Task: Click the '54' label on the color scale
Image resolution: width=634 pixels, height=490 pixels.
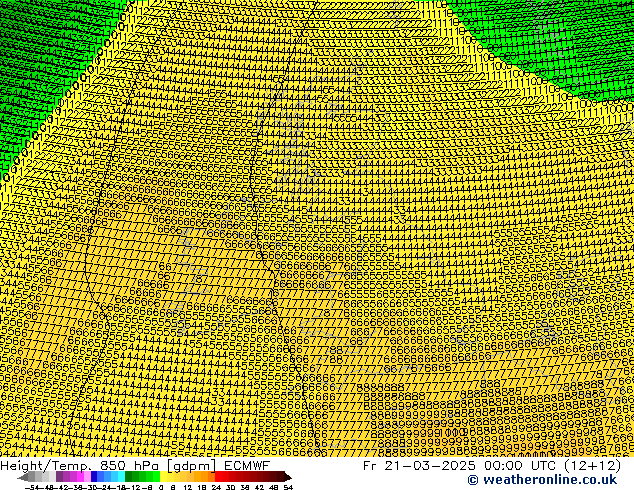Action: click(x=288, y=487)
